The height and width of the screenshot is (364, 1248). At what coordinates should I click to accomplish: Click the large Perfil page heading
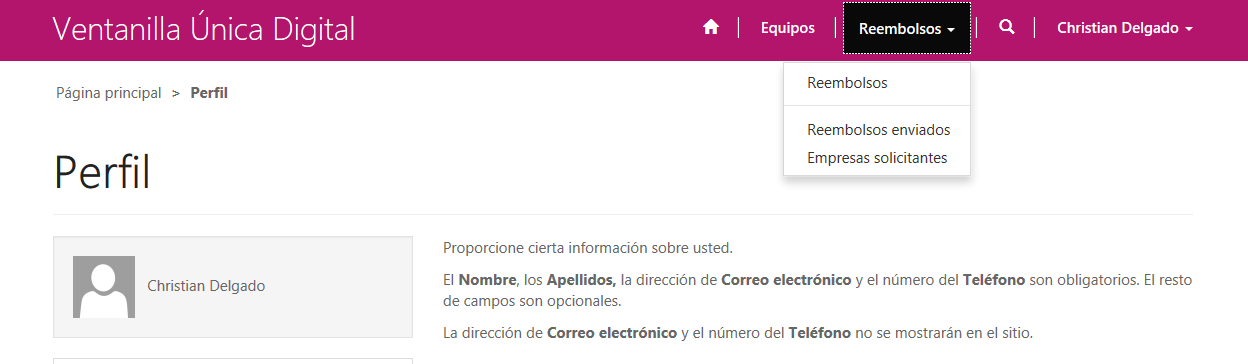[x=102, y=172]
